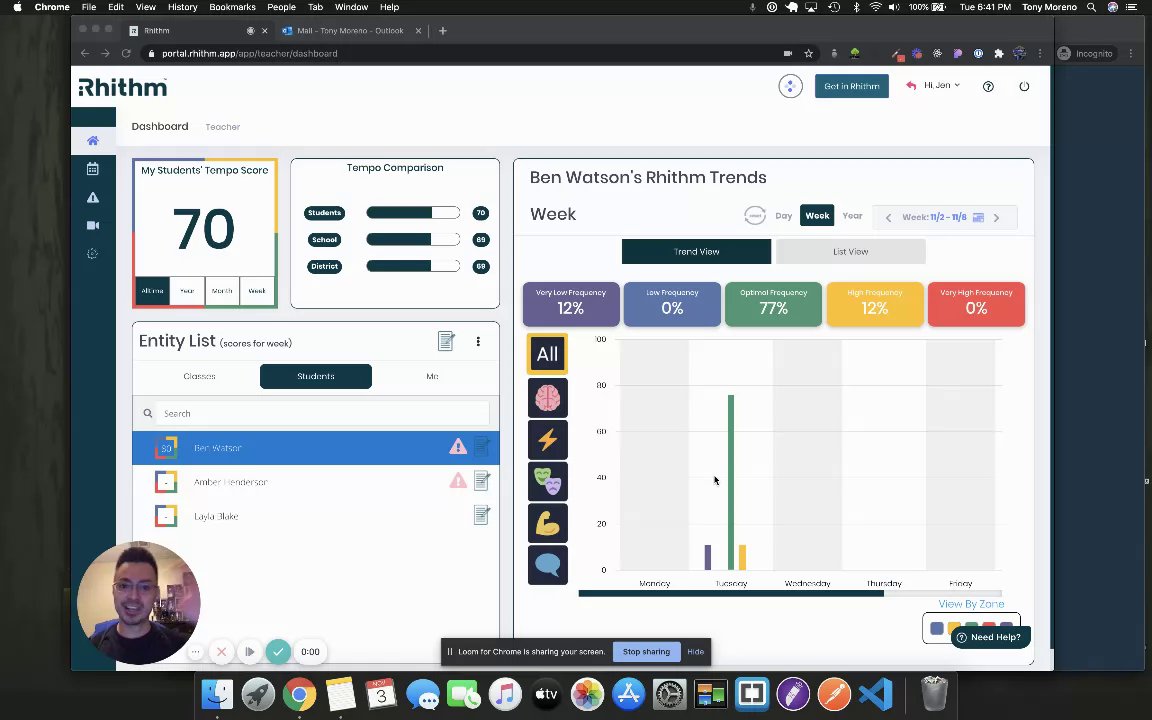The height and width of the screenshot is (720, 1152).
Task: Go to previous week with left chevron
Action: (888, 217)
